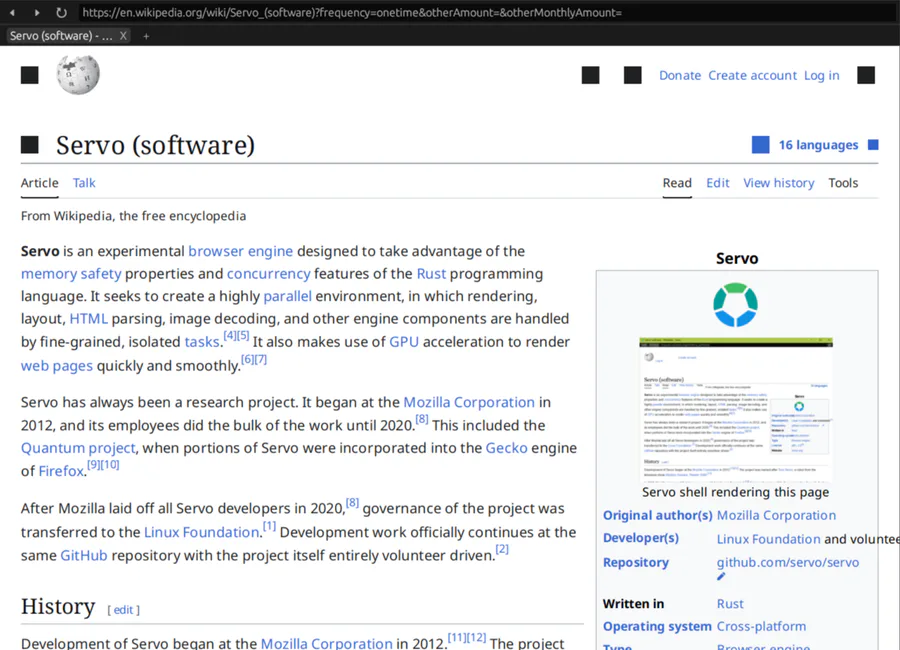
Task: Click the Developer(s) infobox label link
Action: click(x=641, y=538)
